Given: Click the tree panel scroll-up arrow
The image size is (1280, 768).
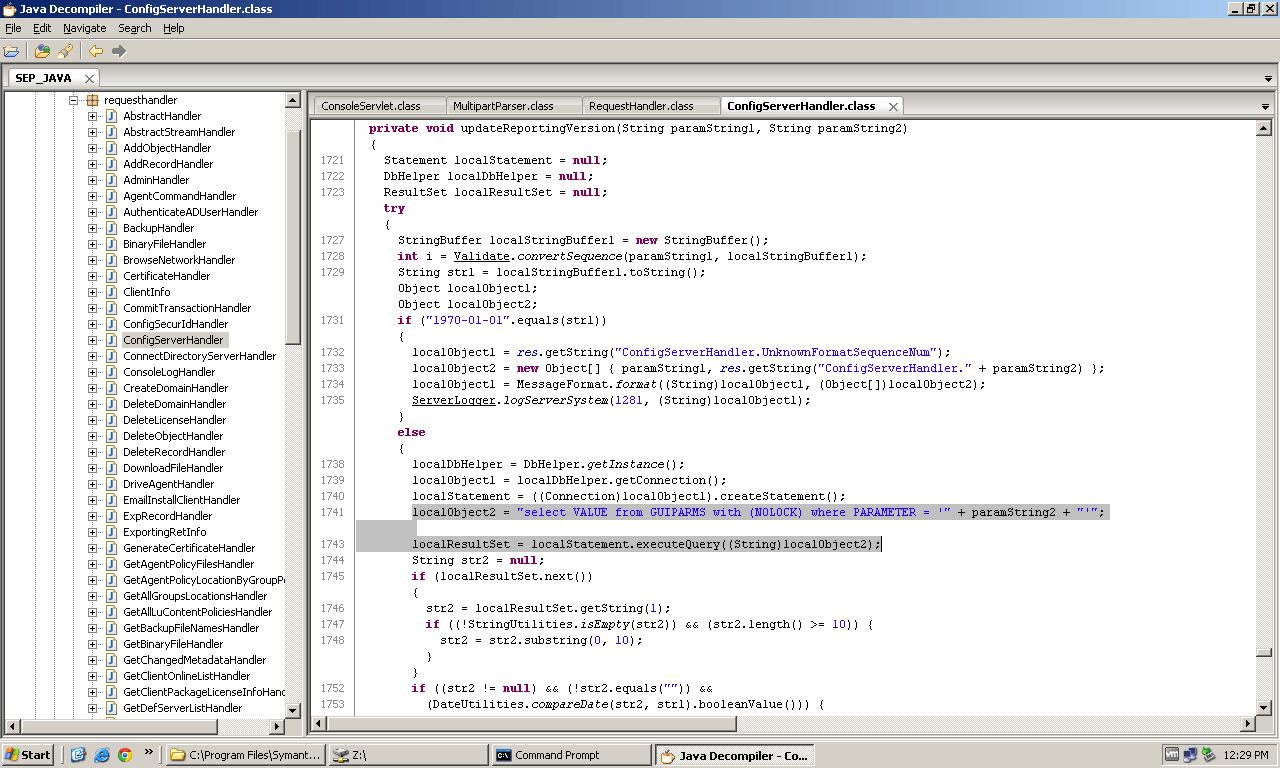Looking at the screenshot, I should point(293,100).
